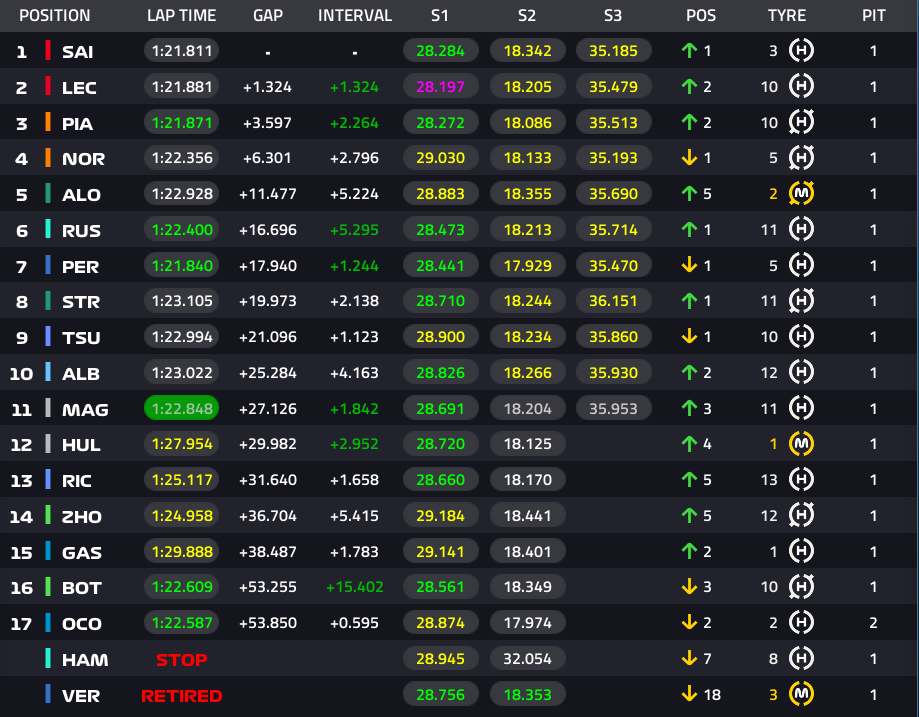Click Bottas's used hard tyre icon
919x717 pixels.
coord(801,587)
